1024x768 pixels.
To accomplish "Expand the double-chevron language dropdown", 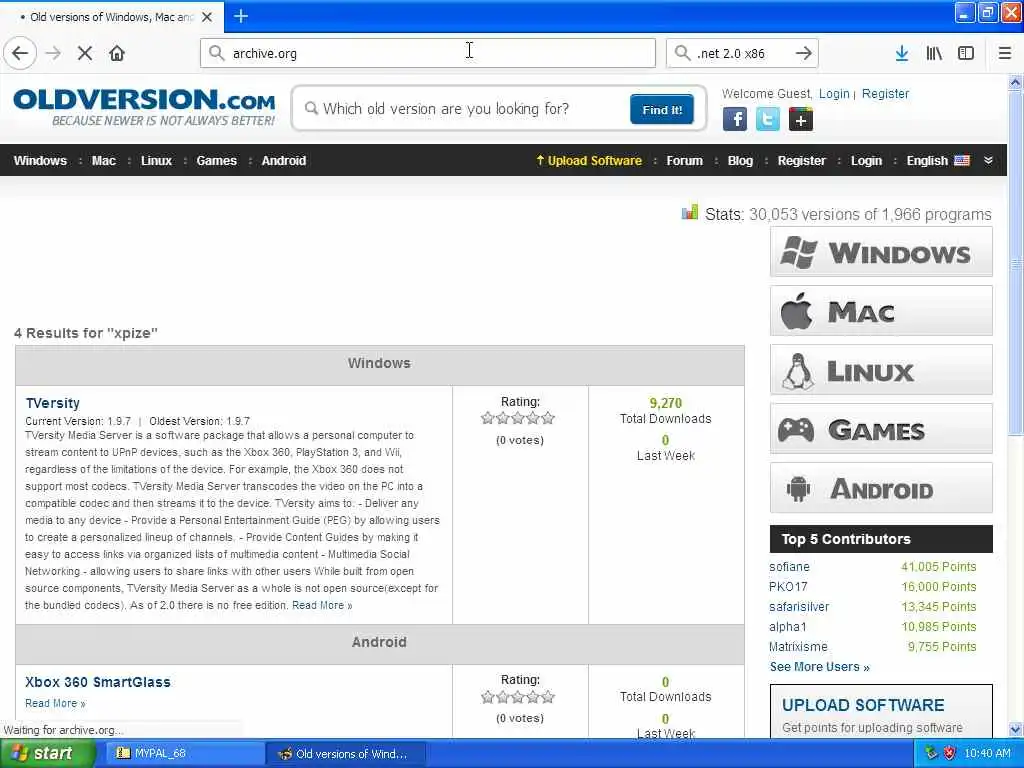I will (x=988, y=161).
